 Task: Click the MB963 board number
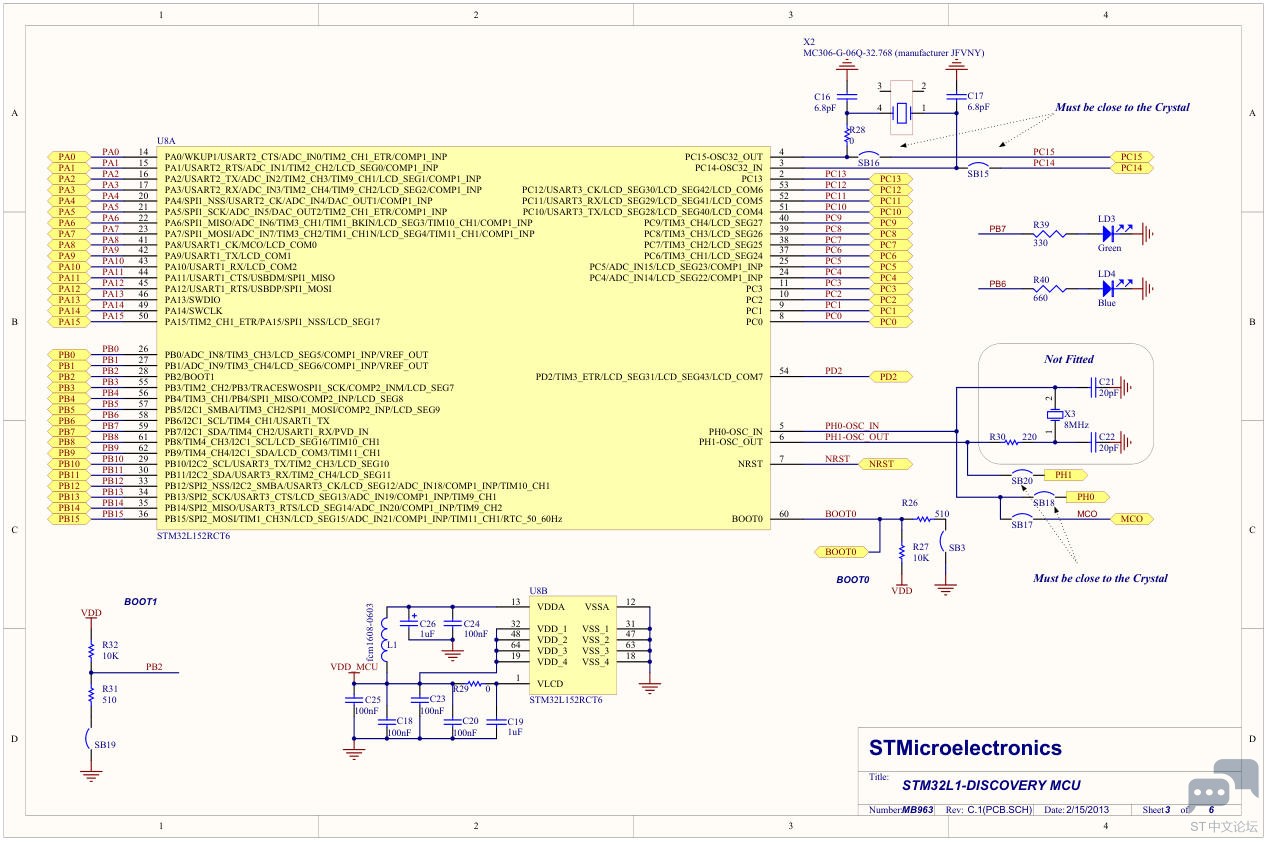click(x=917, y=810)
